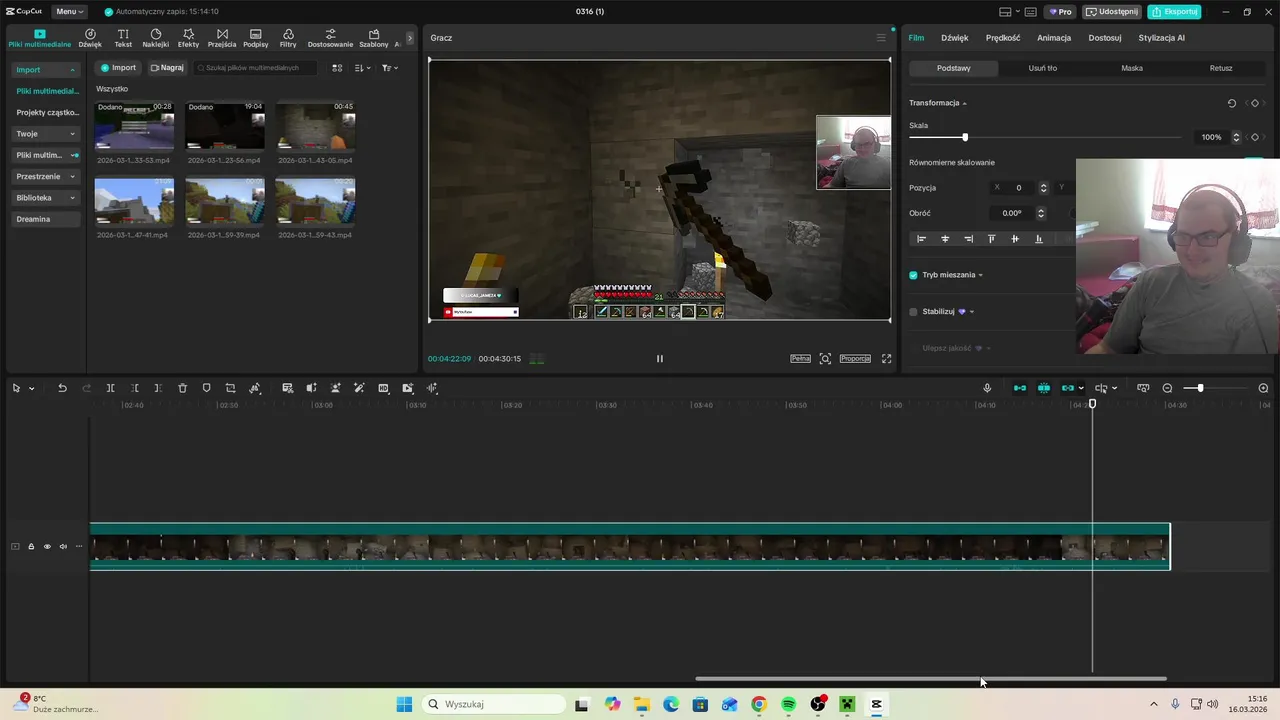This screenshot has width=1280, height=720.
Task: Open the selection tool mode dropdown
Action: click(x=32, y=388)
